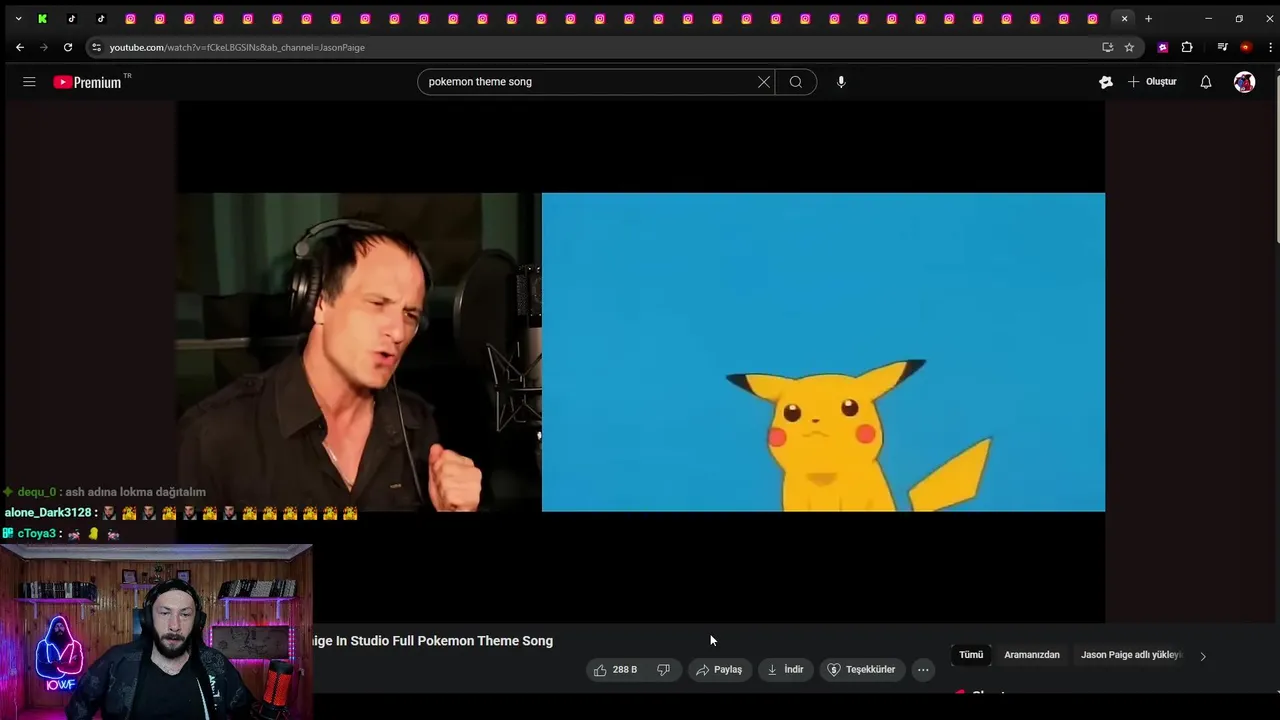Screen dimensions: 1280x720
Task: Switch to the green Kick tab
Action: (42, 19)
